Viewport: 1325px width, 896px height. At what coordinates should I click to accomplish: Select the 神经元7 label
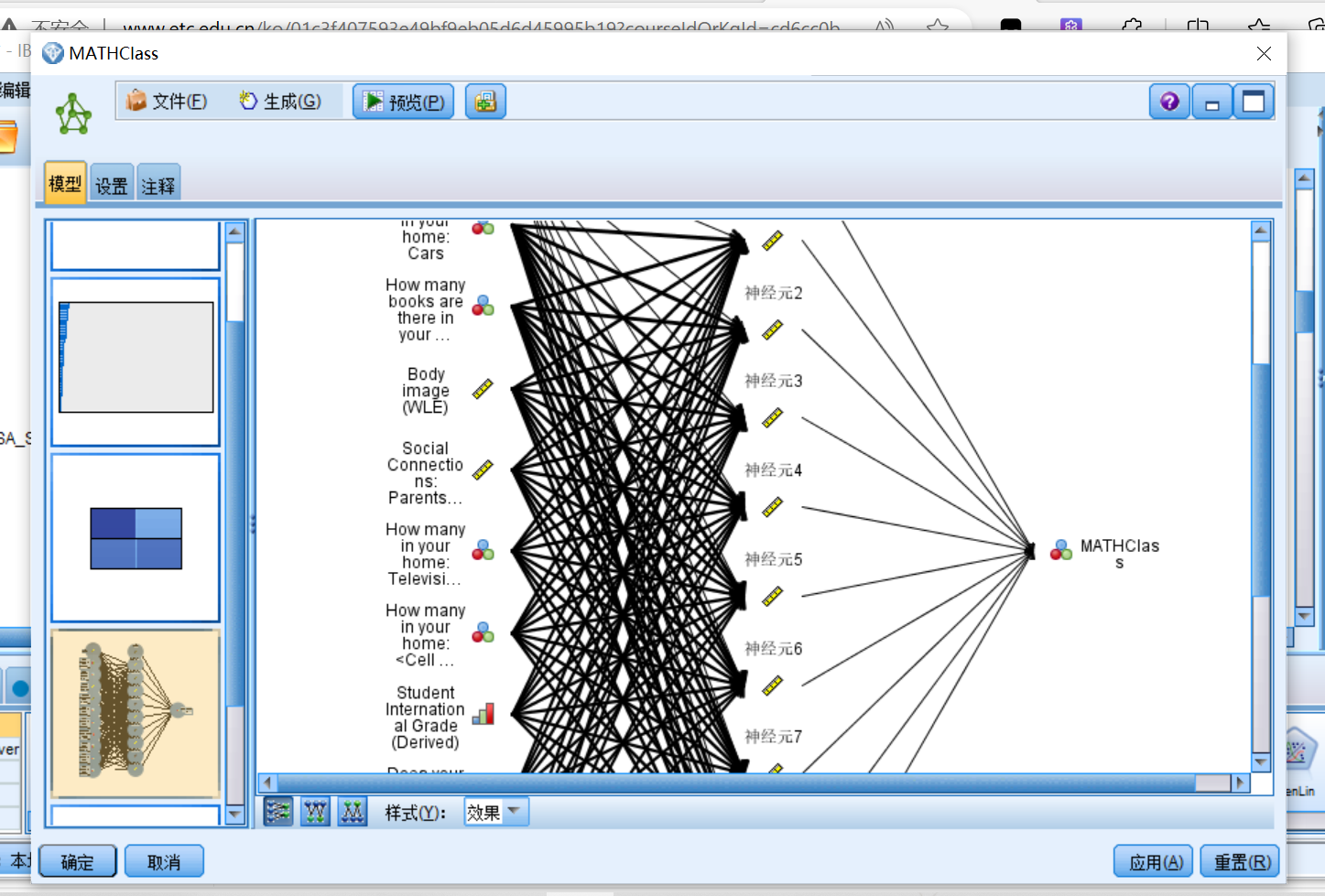(x=773, y=737)
